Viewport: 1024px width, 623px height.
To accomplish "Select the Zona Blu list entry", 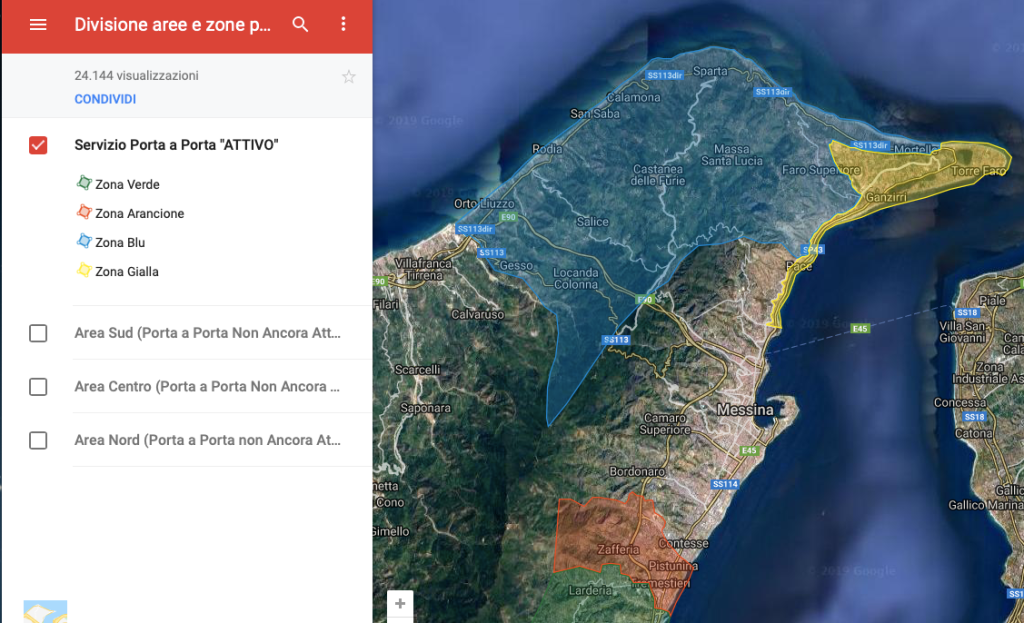I will tap(120, 242).
